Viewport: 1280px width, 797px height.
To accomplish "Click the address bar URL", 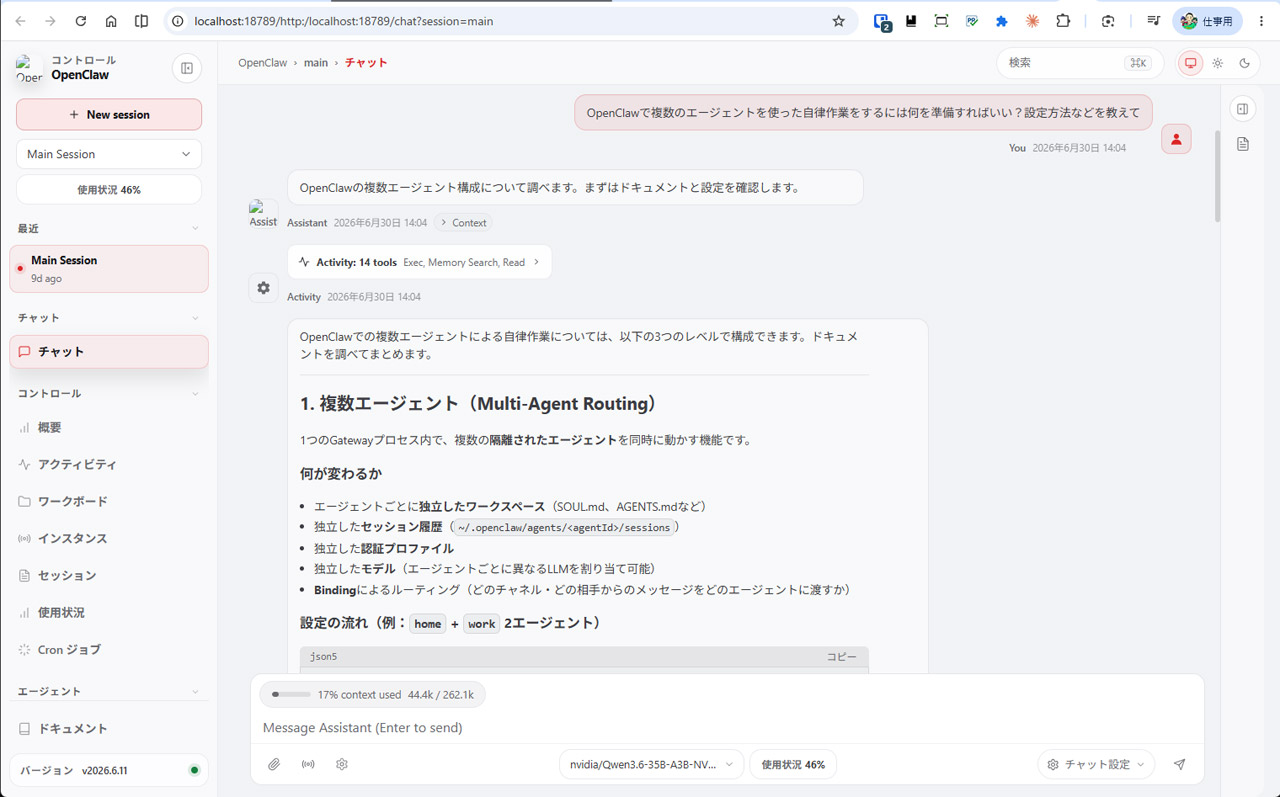I will [343, 21].
